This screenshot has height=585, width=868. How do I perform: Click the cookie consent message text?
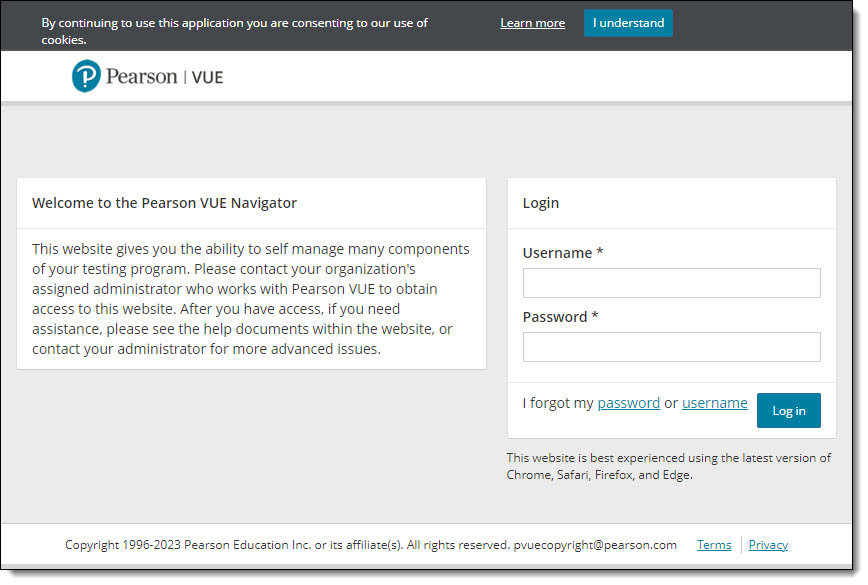pyautogui.click(x=234, y=31)
